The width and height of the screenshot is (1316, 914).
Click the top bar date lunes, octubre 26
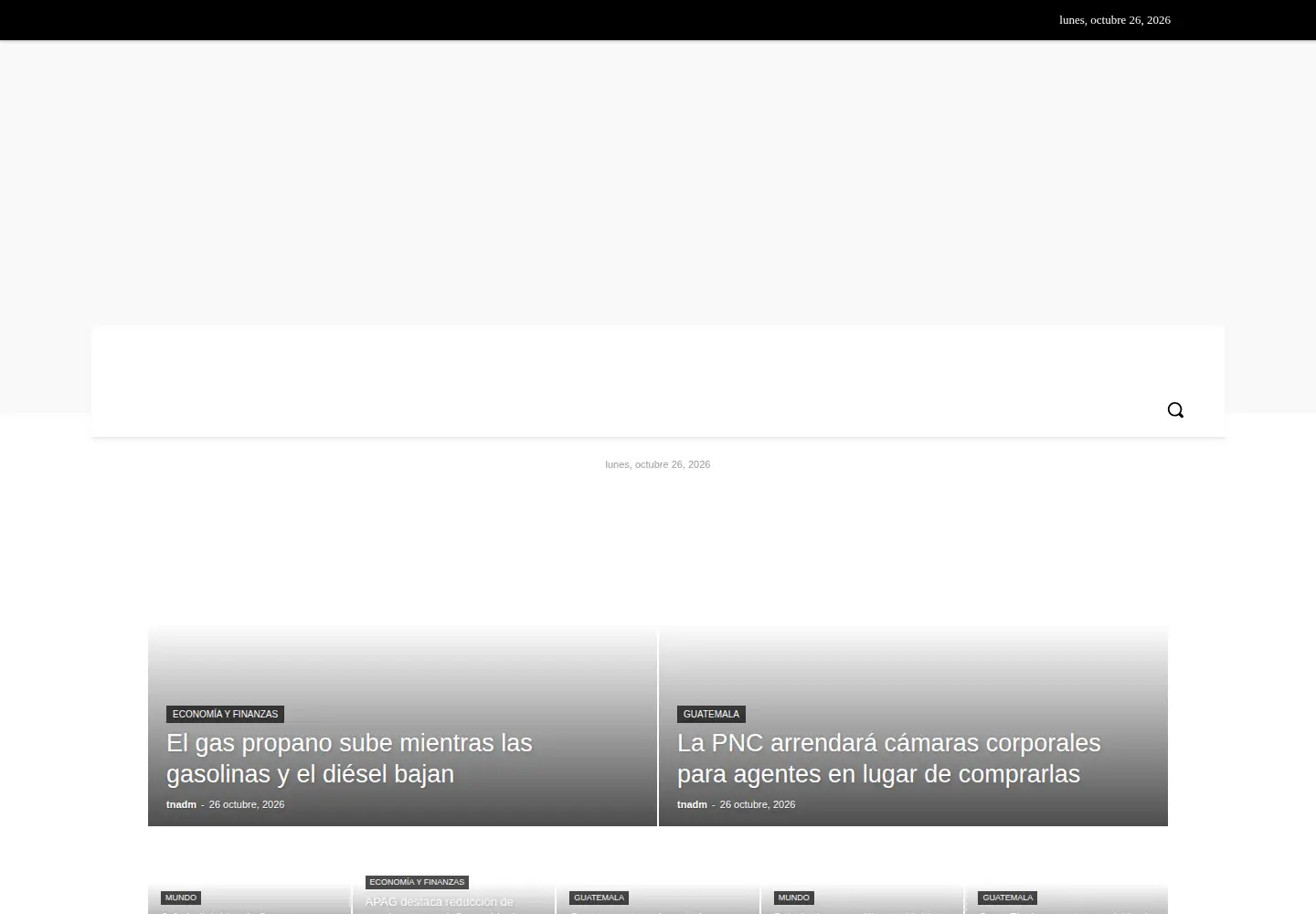click(x=1115, y=20)
